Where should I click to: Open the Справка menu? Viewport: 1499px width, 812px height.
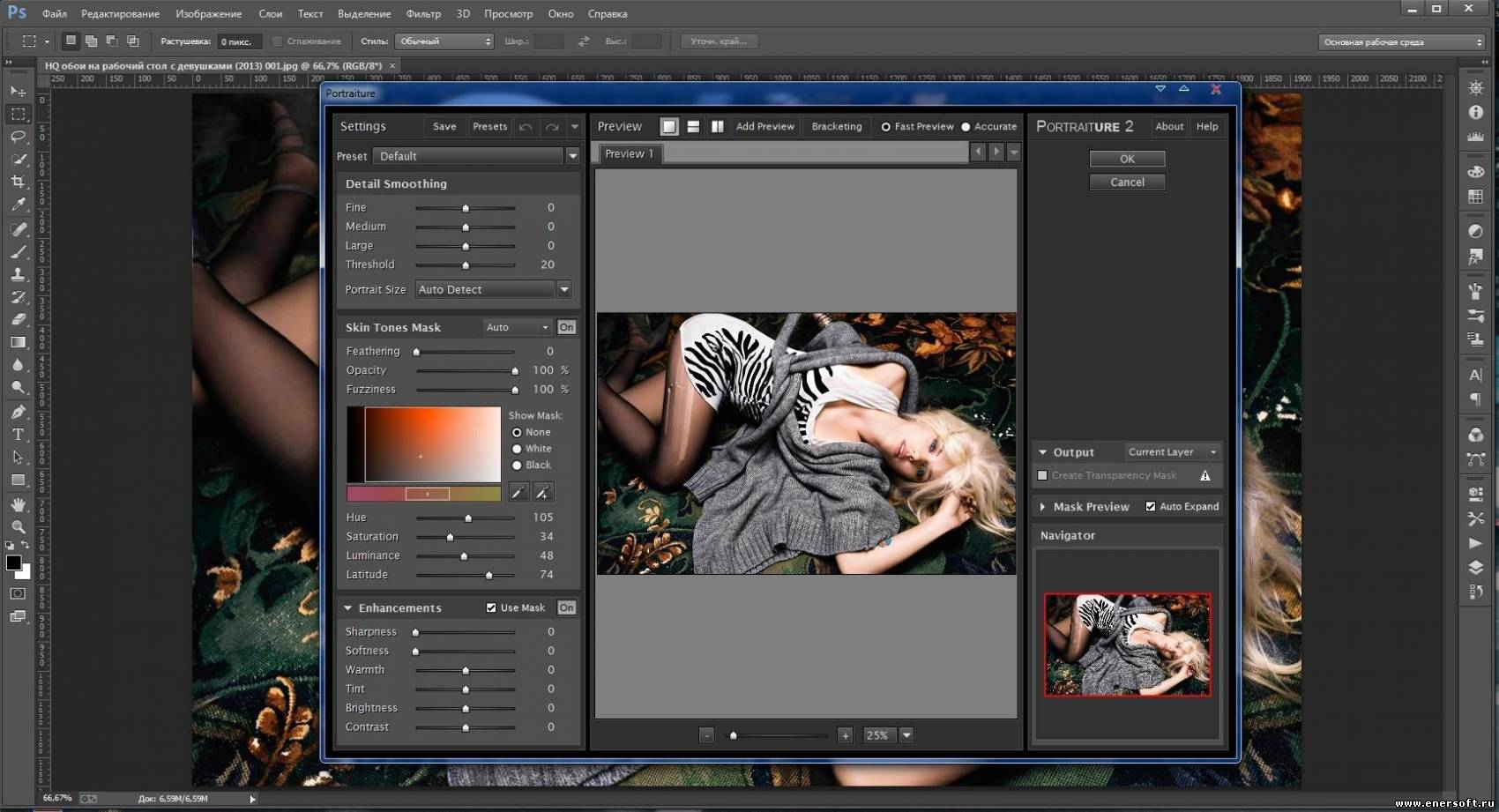pyautogui.click(x=607, y=14)
